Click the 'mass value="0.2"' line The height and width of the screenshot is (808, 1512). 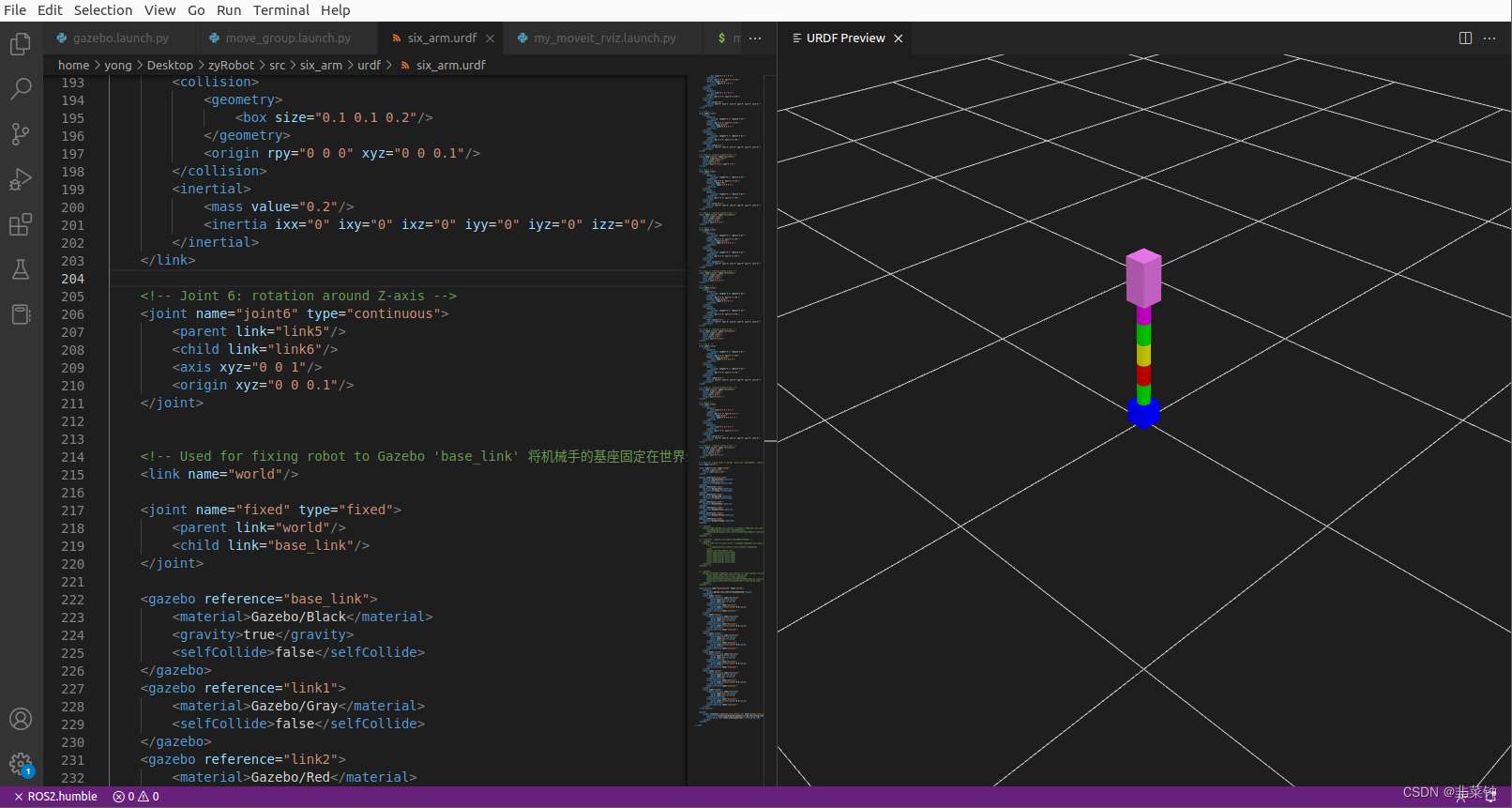279,207
